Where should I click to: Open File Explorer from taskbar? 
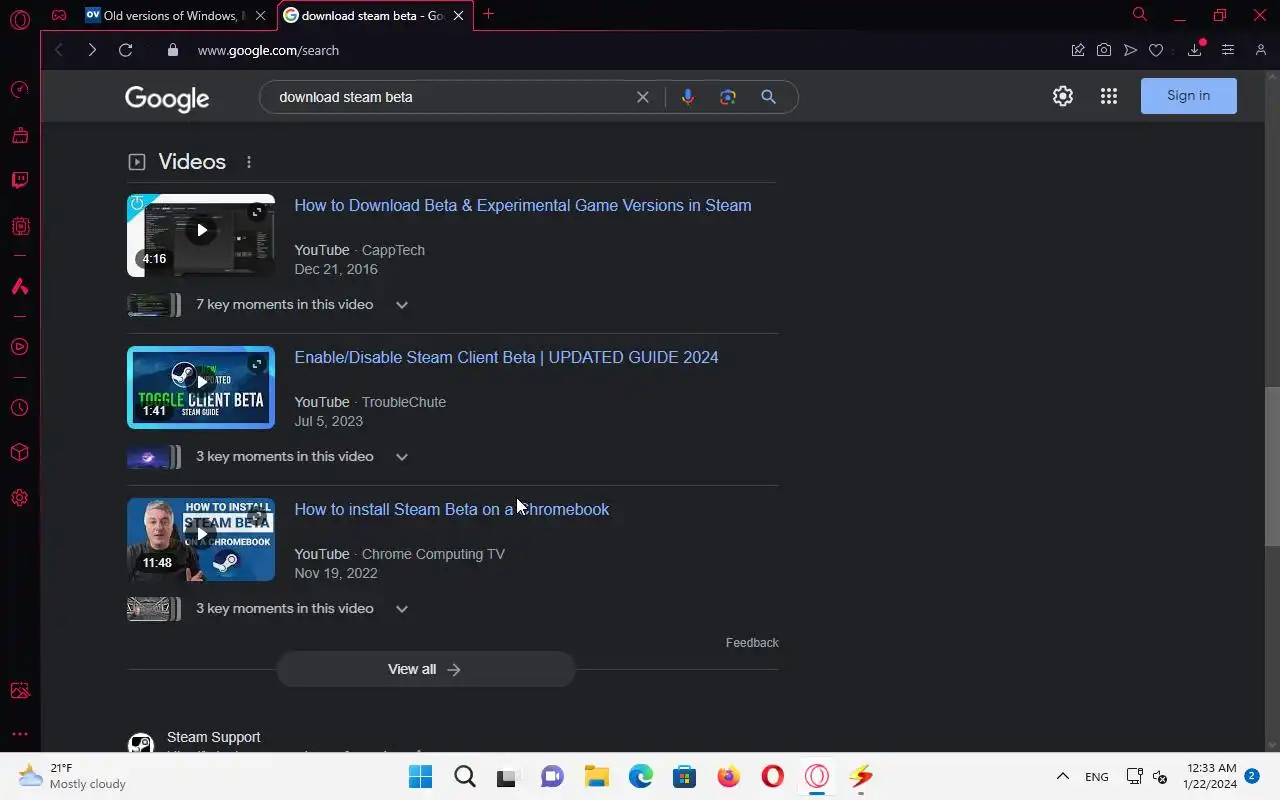(597, 776)
